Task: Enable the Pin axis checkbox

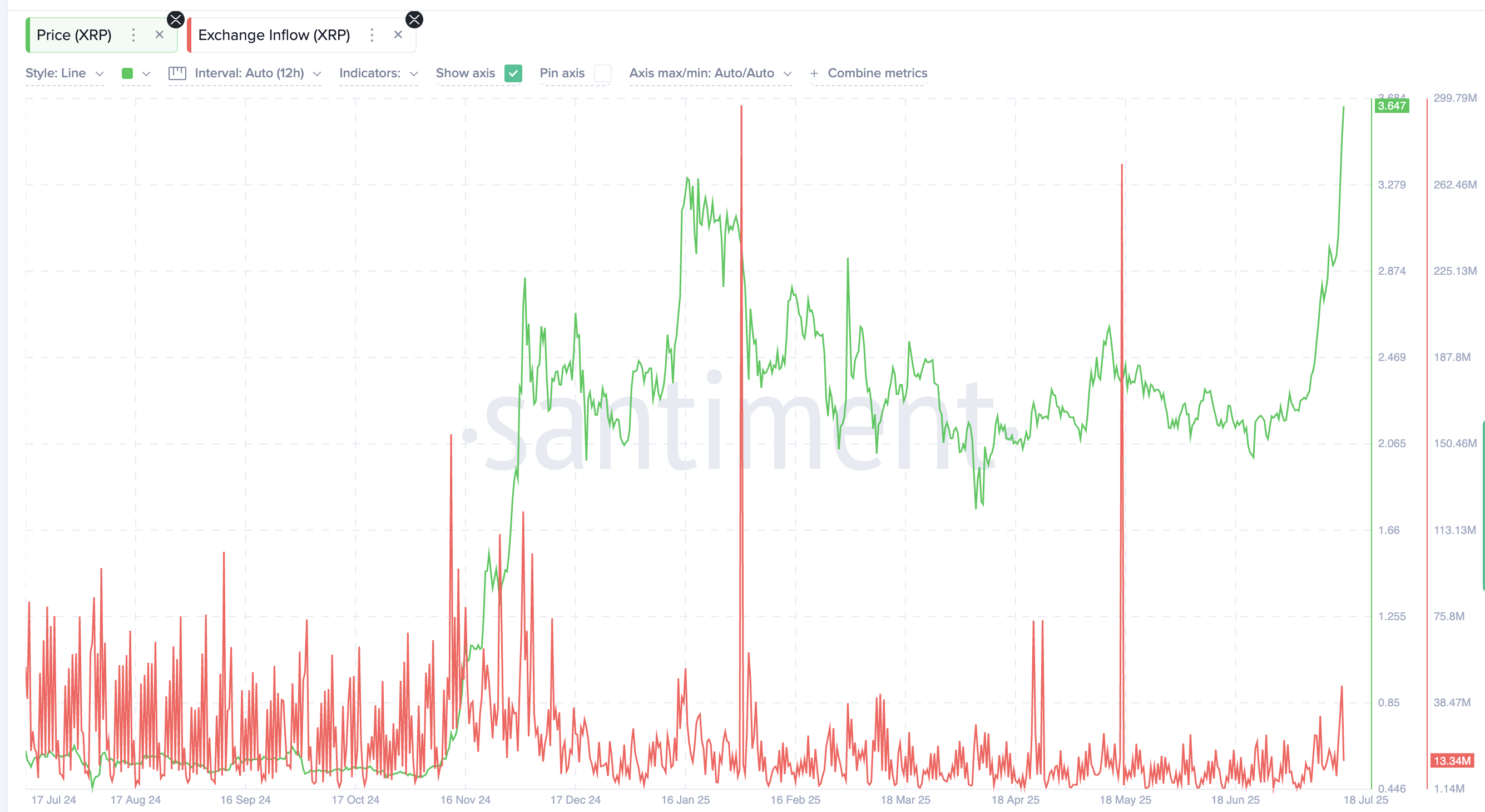Action: pyautogui.click(x=602, y=73)
